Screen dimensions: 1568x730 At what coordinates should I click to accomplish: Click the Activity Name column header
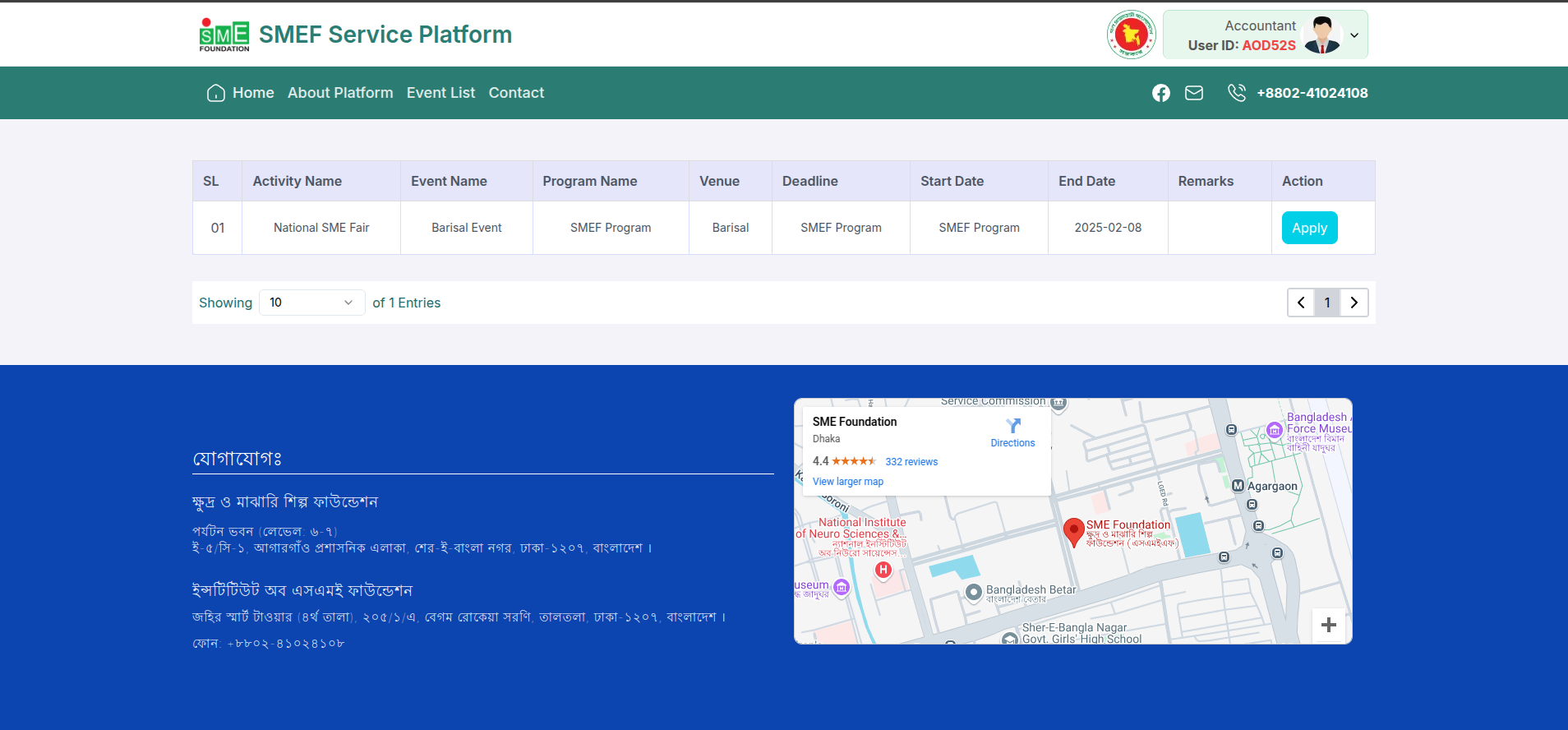coord(321,181)
